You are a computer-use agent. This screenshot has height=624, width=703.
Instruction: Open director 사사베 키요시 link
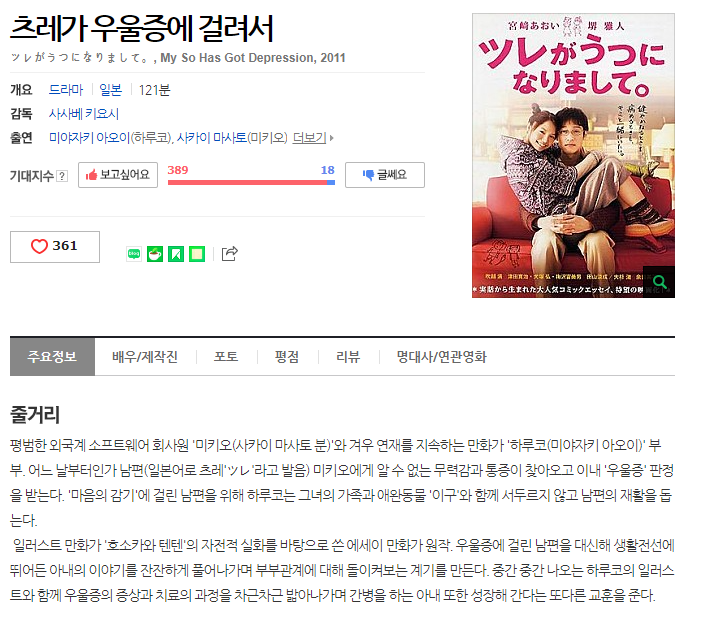[84, 114]
